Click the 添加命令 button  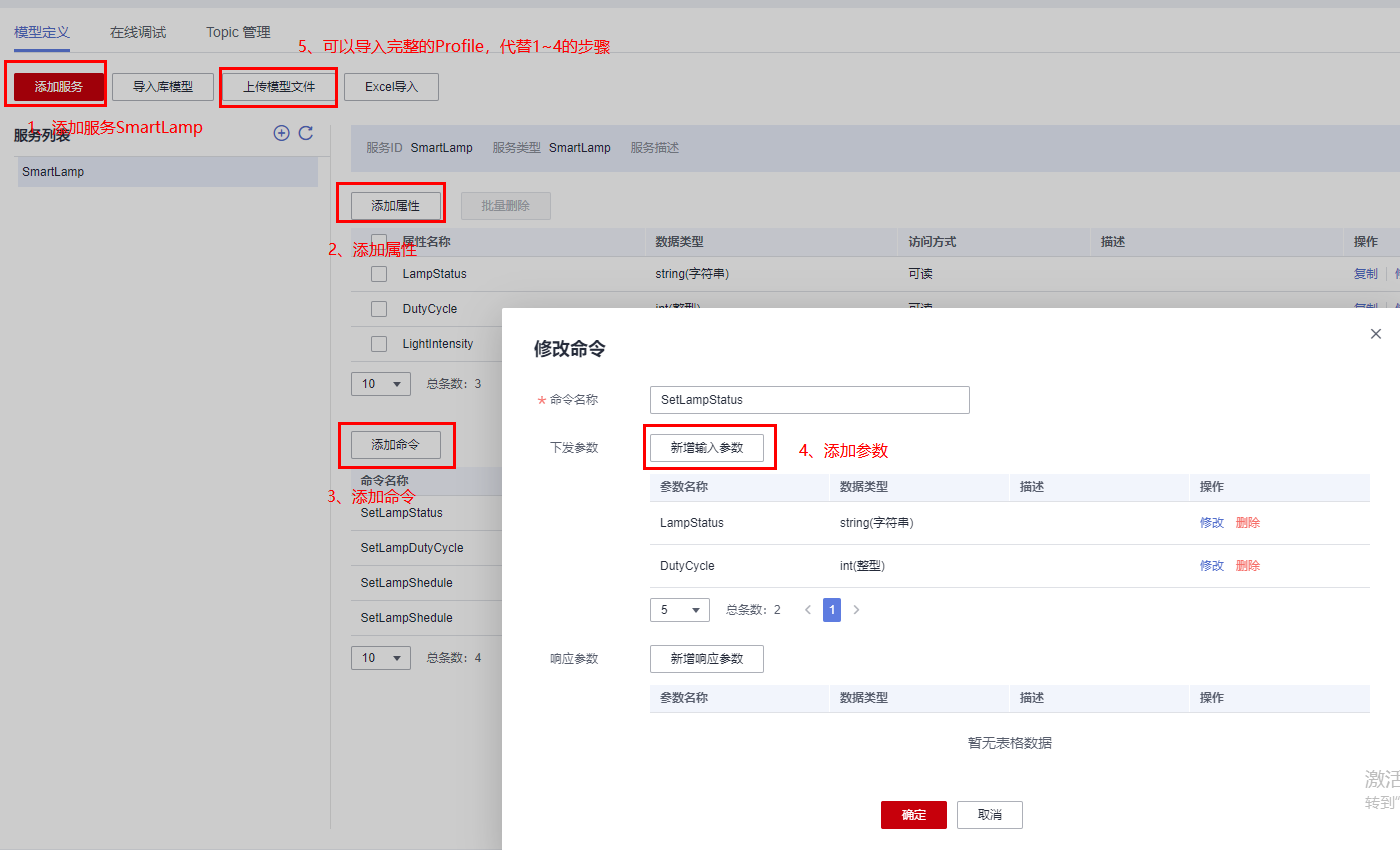395,445
